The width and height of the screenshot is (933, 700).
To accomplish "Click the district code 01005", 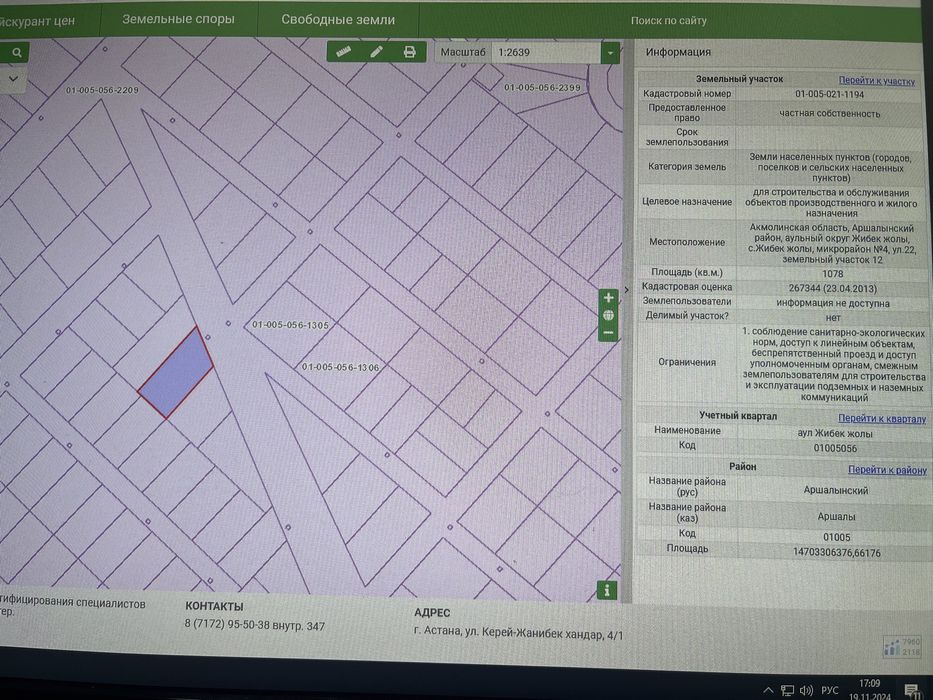I will (837, 538).
